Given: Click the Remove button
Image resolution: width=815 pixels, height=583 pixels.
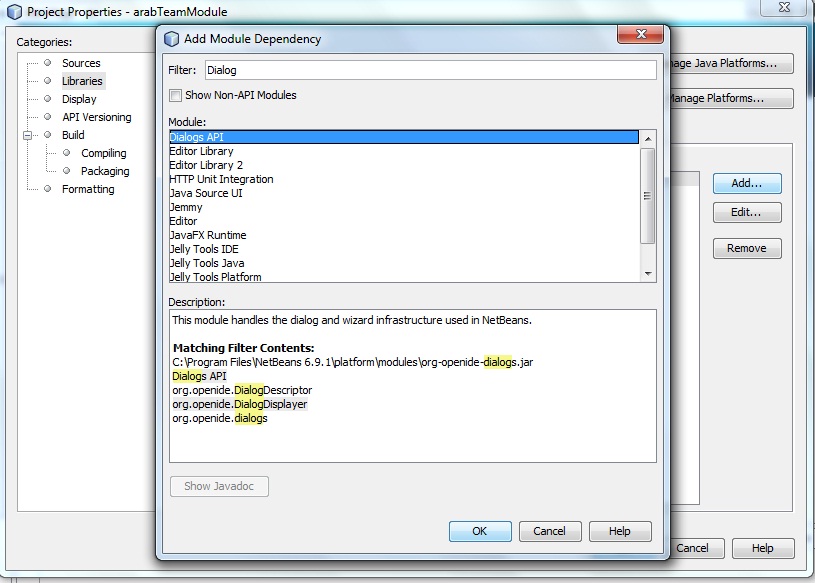Looking at the screenshot, I should coord(747,248).
